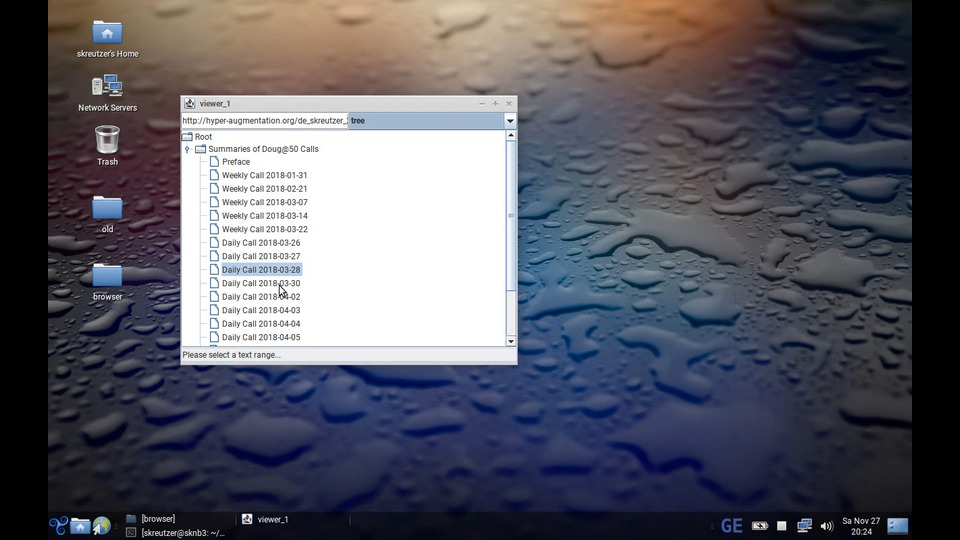The height and width of the screenshot is (540, 960).
Task: Select the 'Preface' tree entry
Action: (236, 162)
